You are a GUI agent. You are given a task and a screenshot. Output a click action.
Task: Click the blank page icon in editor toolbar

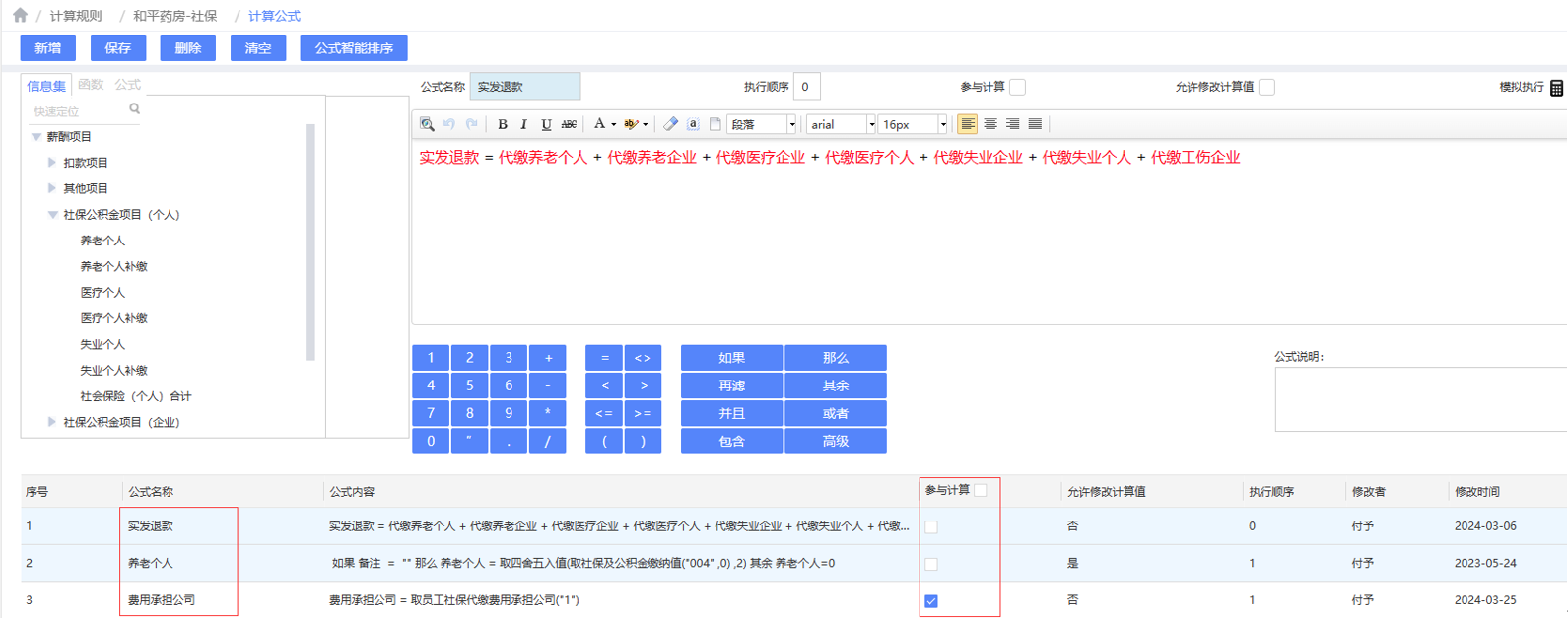point(716,124)
